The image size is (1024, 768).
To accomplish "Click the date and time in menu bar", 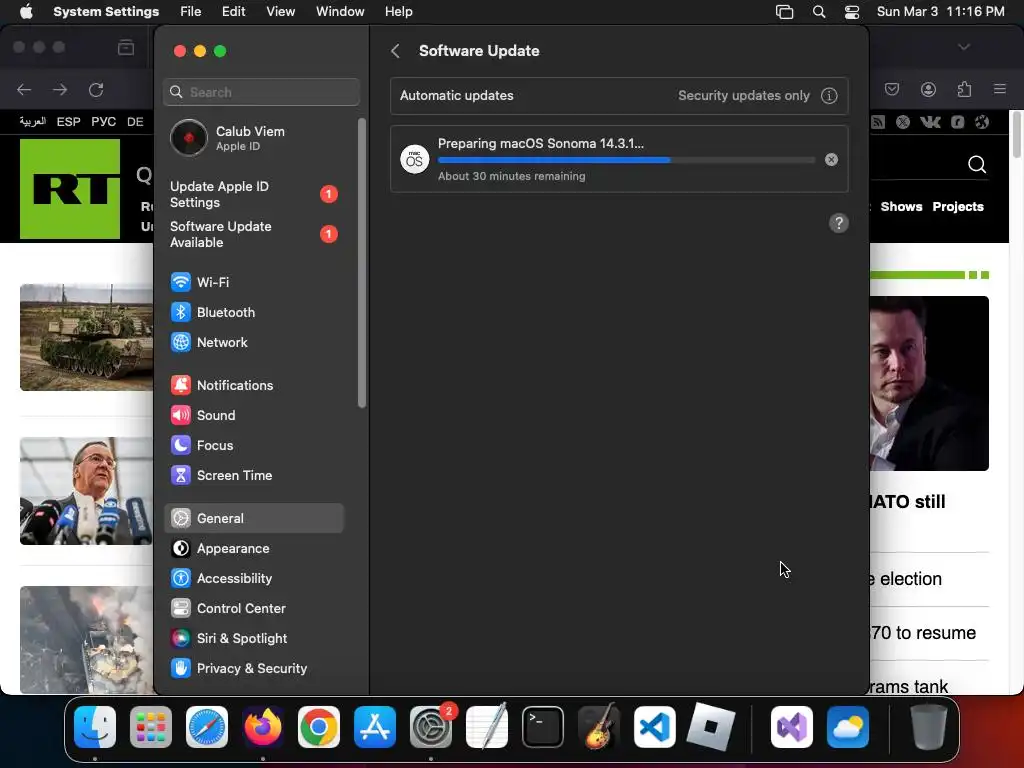I will click(940, 12).
